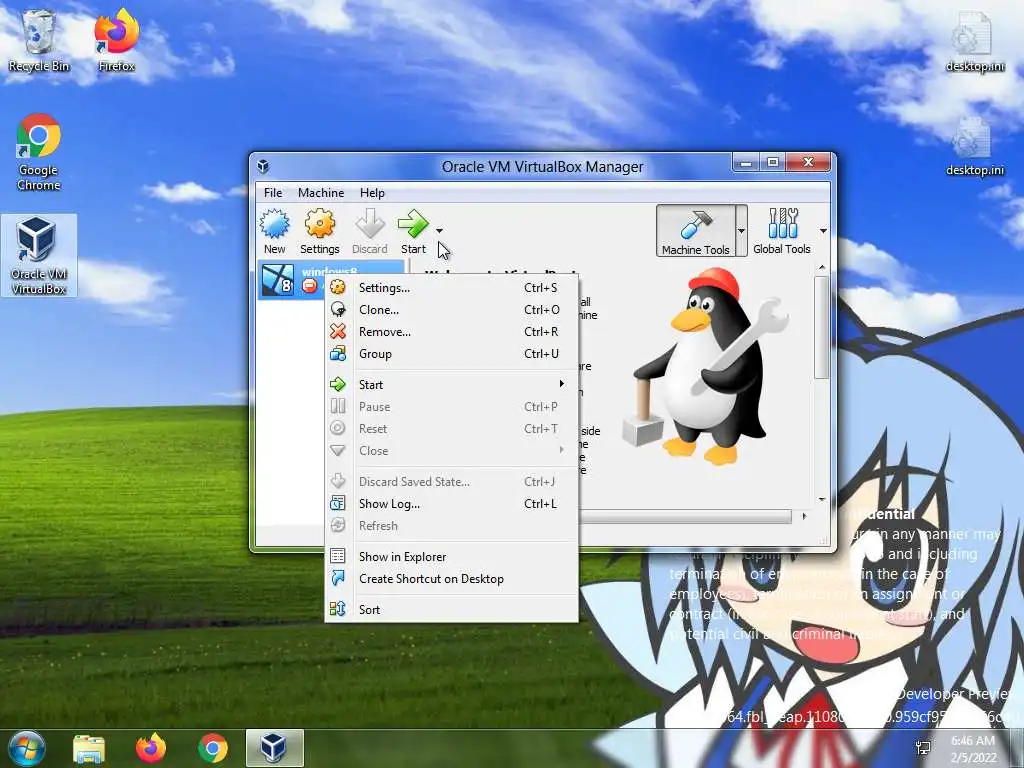
Task: Choose Create Shortcut on Desktop
Action: 451,579
